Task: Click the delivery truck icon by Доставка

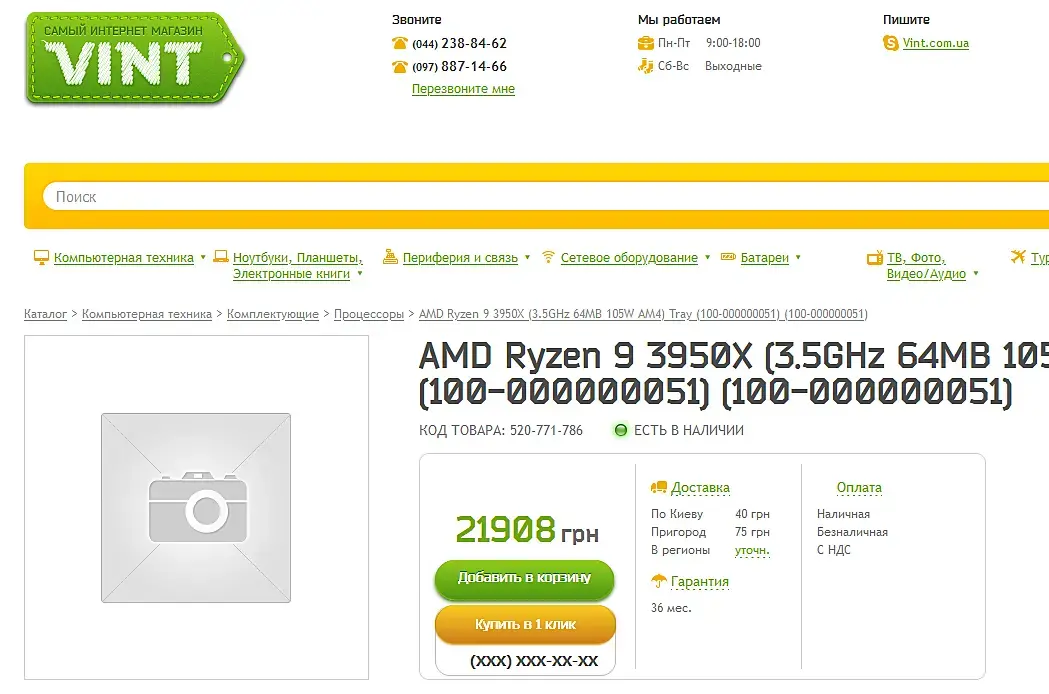Action: coord(659,488)
